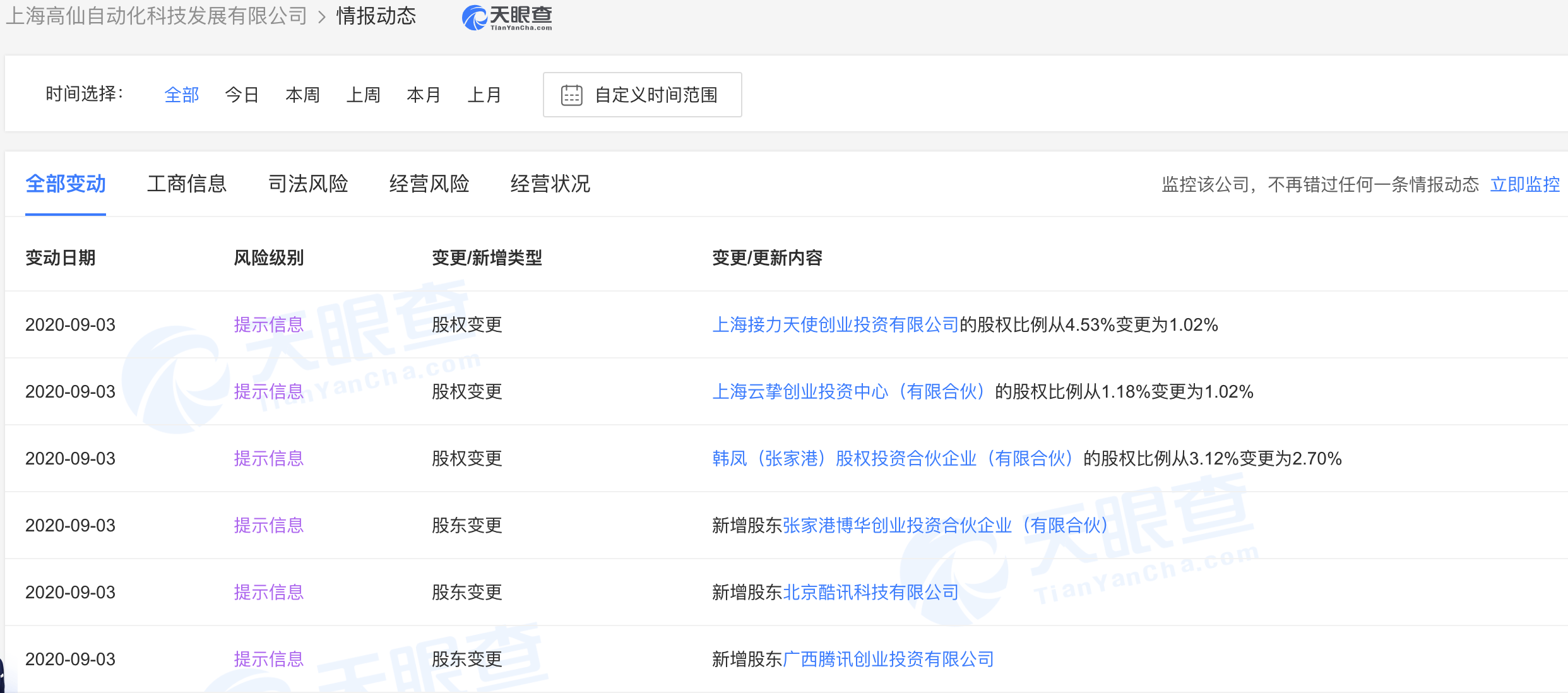Open 北京酷讯科技有限公司 shareholder link

tap(870, 593)
